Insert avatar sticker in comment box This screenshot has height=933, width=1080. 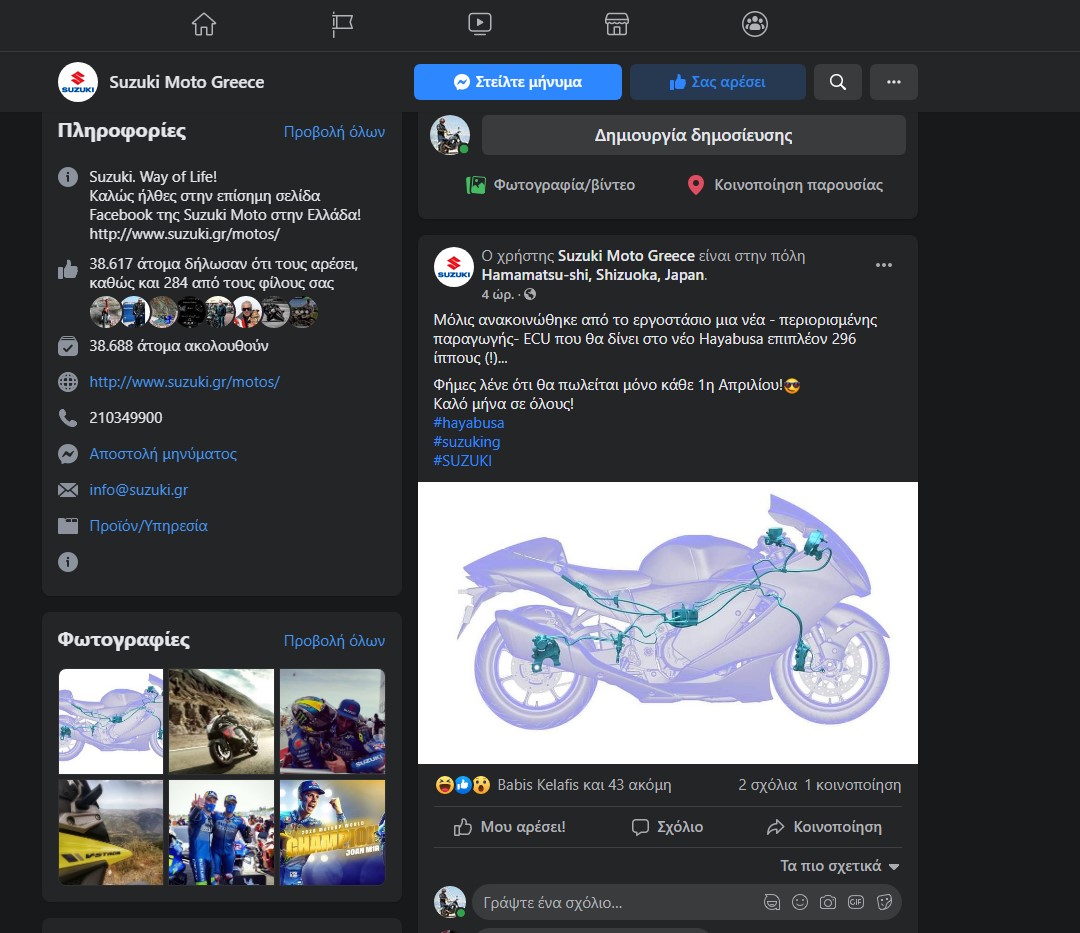coord(772,903)
